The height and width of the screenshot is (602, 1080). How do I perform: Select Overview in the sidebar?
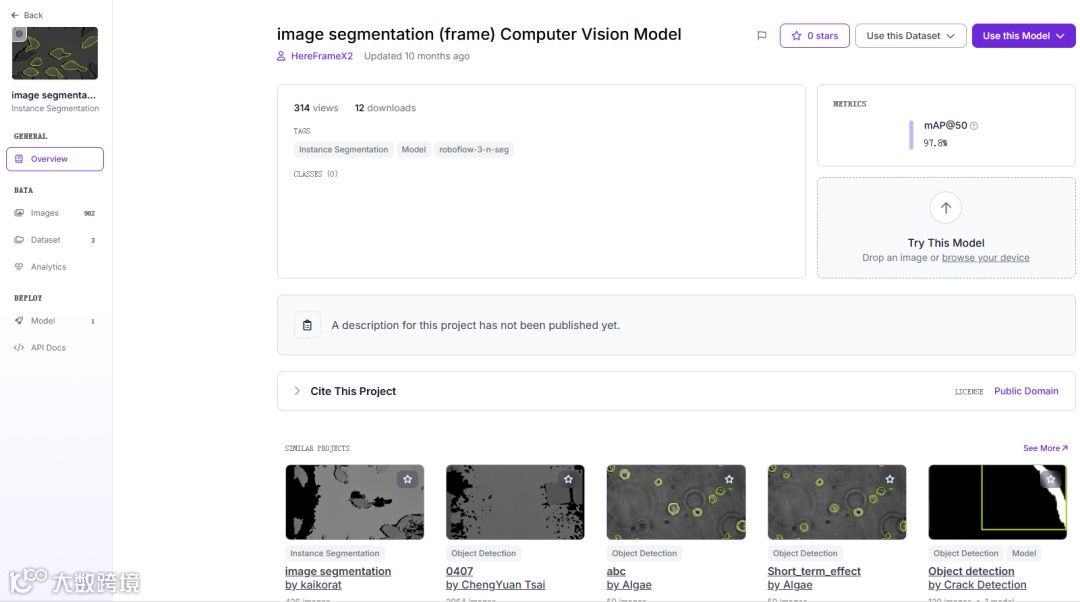(x=55, y=159)
